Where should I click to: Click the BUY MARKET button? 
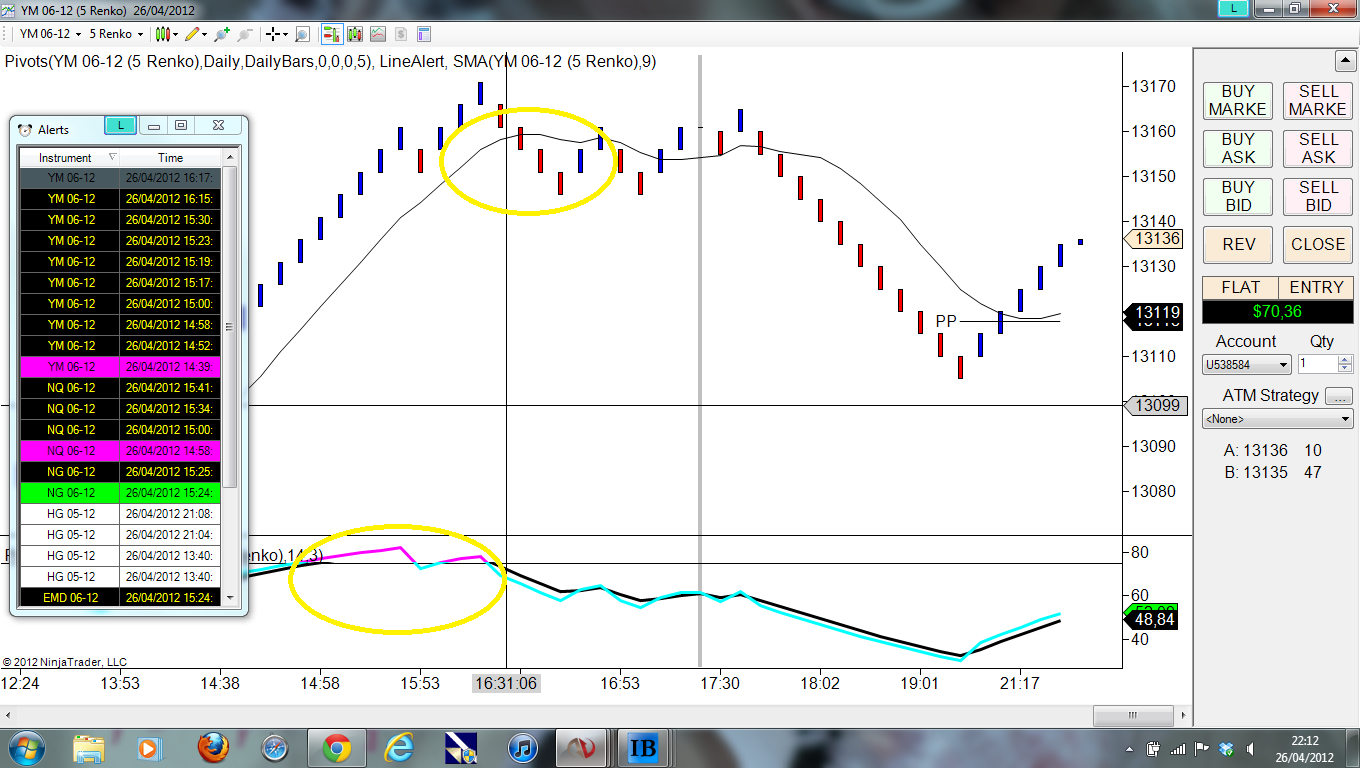(1237, 100)
